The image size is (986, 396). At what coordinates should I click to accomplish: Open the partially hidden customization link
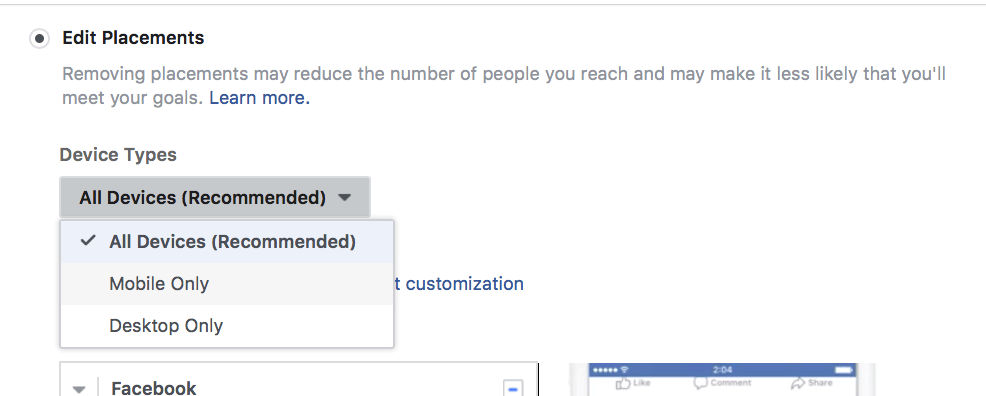tap(459, 283)
